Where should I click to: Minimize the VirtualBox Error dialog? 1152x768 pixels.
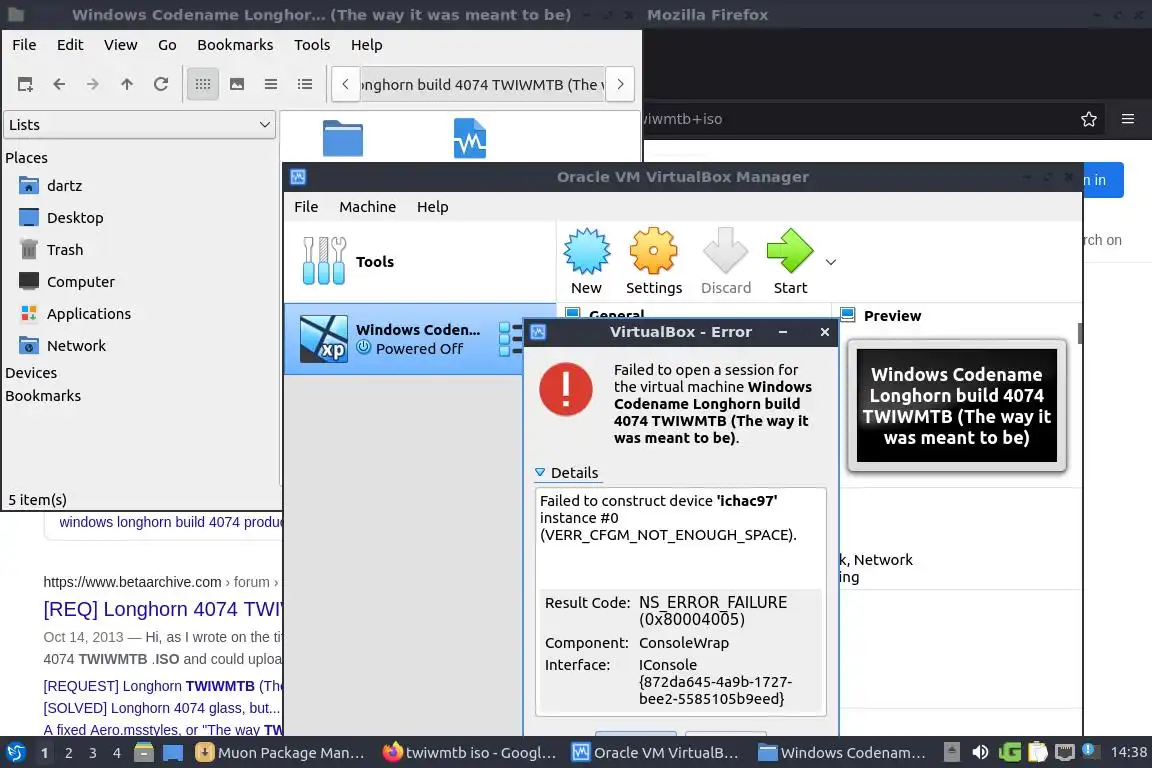pos(782,332)
